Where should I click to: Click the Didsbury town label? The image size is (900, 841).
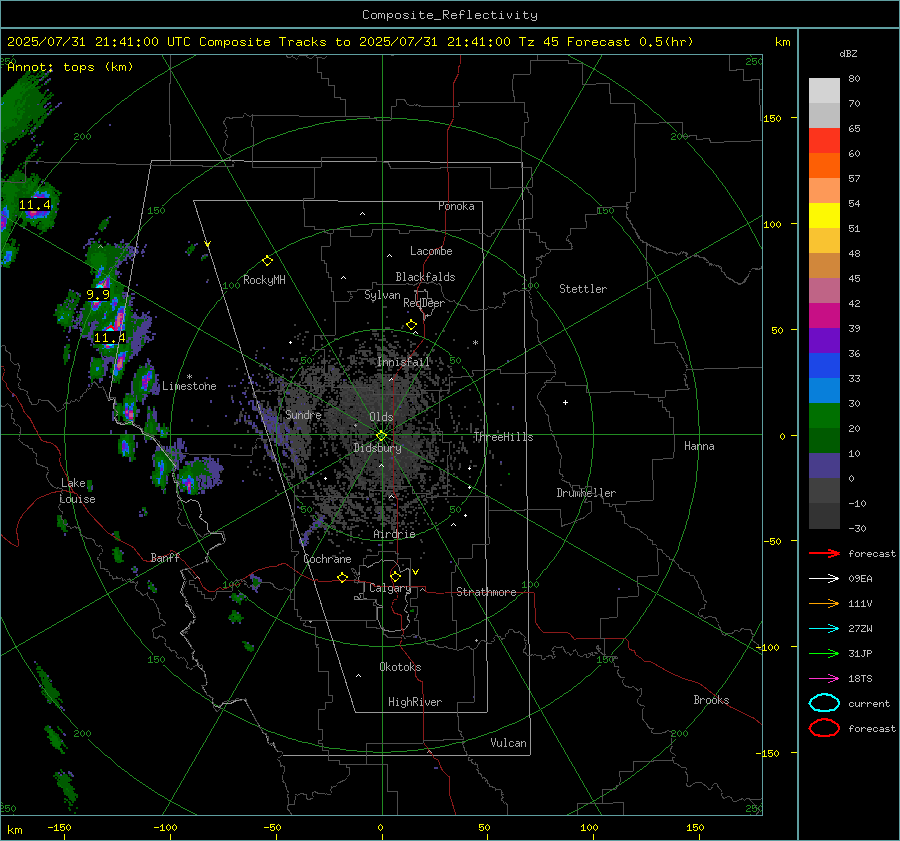tap(377, 448)
